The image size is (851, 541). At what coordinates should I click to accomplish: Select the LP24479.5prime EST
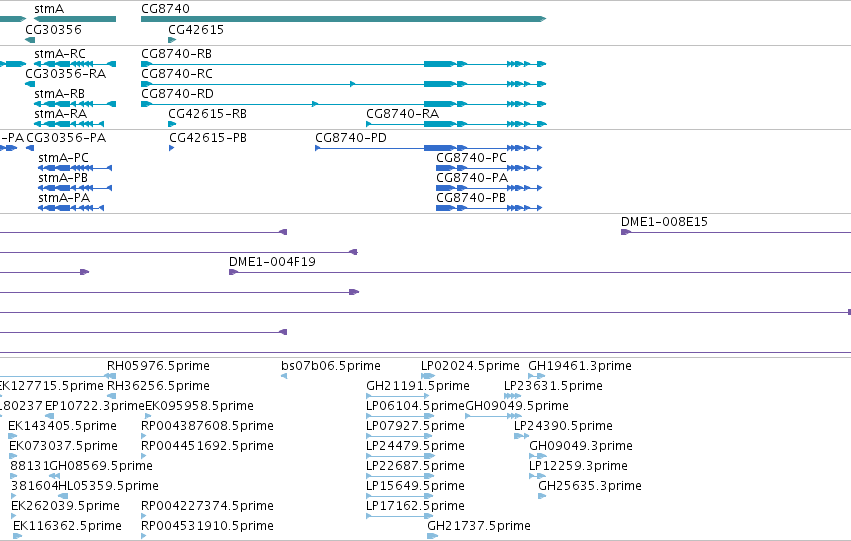(400, 456)
